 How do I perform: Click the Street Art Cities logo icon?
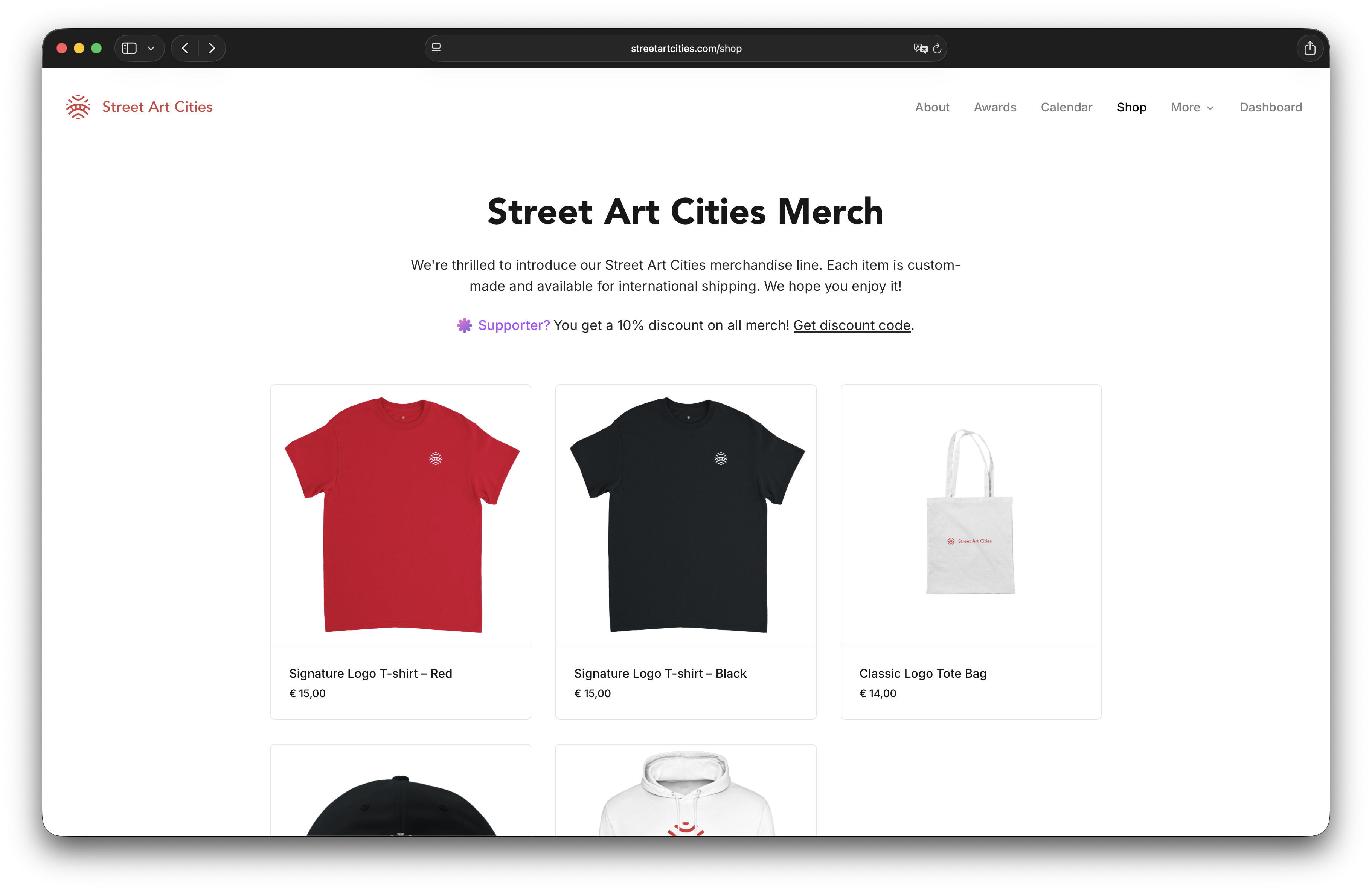tap(78, 107)
